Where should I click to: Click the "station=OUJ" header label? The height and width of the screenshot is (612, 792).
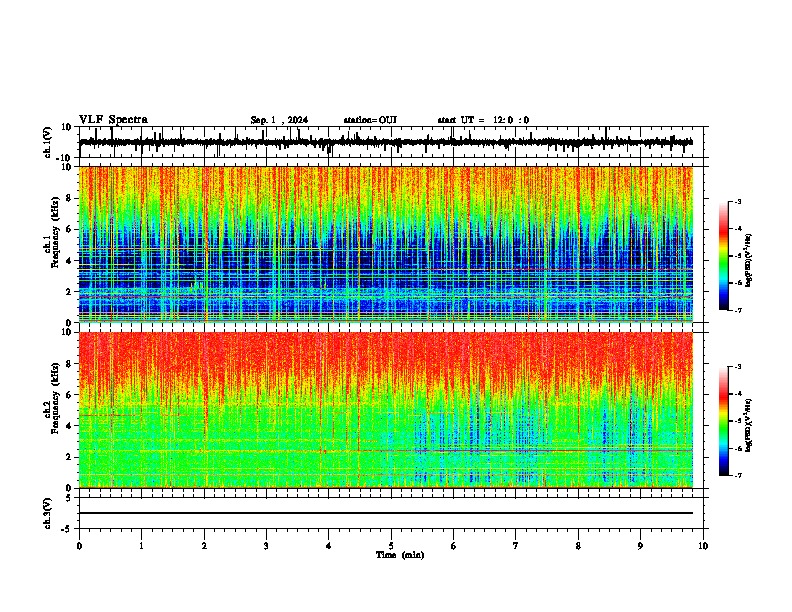point(370,120)
